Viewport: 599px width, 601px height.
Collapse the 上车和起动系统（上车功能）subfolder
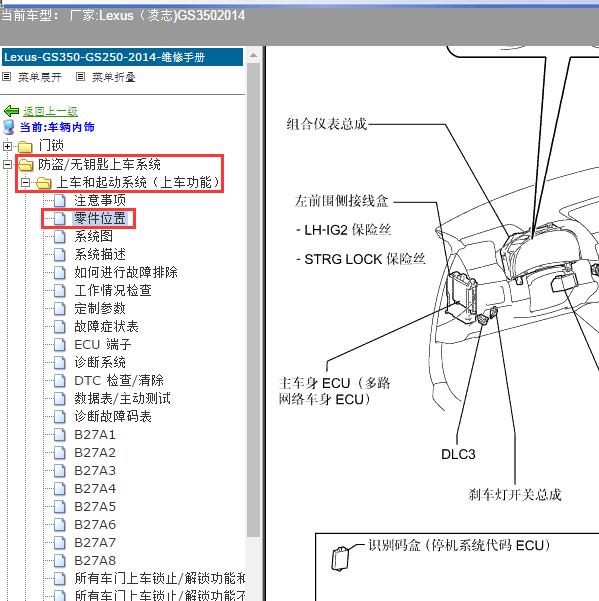25,182
